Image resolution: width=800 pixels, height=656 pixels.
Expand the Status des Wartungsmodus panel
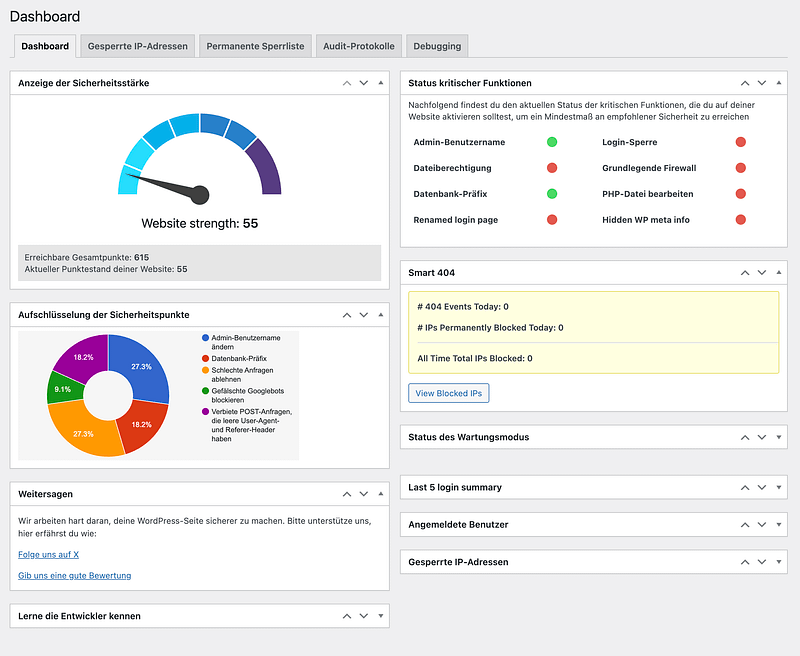pyautogui.click(x=778, y=437)
